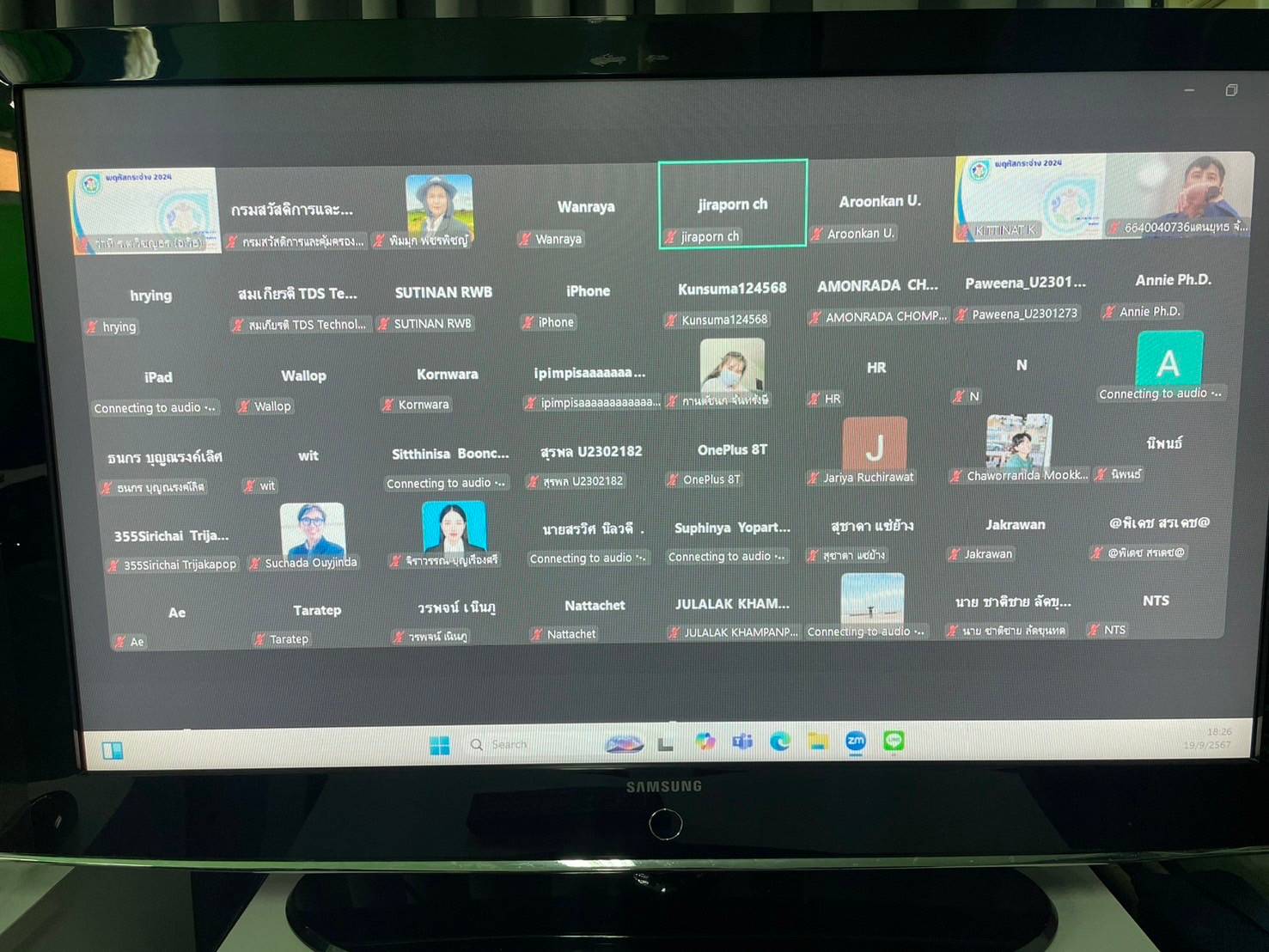Select the Suchada Ouyjinda participant photo tile
Screen dimensions: 1269x952
pos(312,534)
